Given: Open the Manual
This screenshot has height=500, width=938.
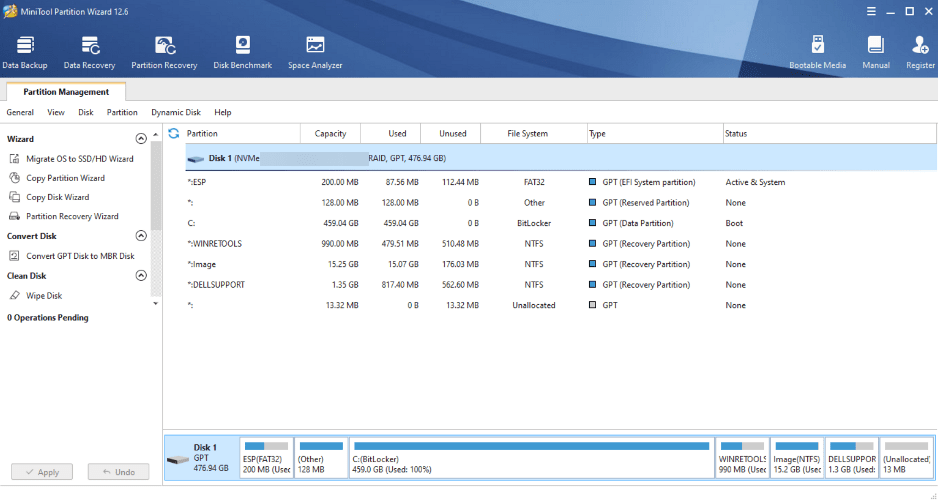Looking at the screenshot, I should pyautogui.click(x=876, y=53).
